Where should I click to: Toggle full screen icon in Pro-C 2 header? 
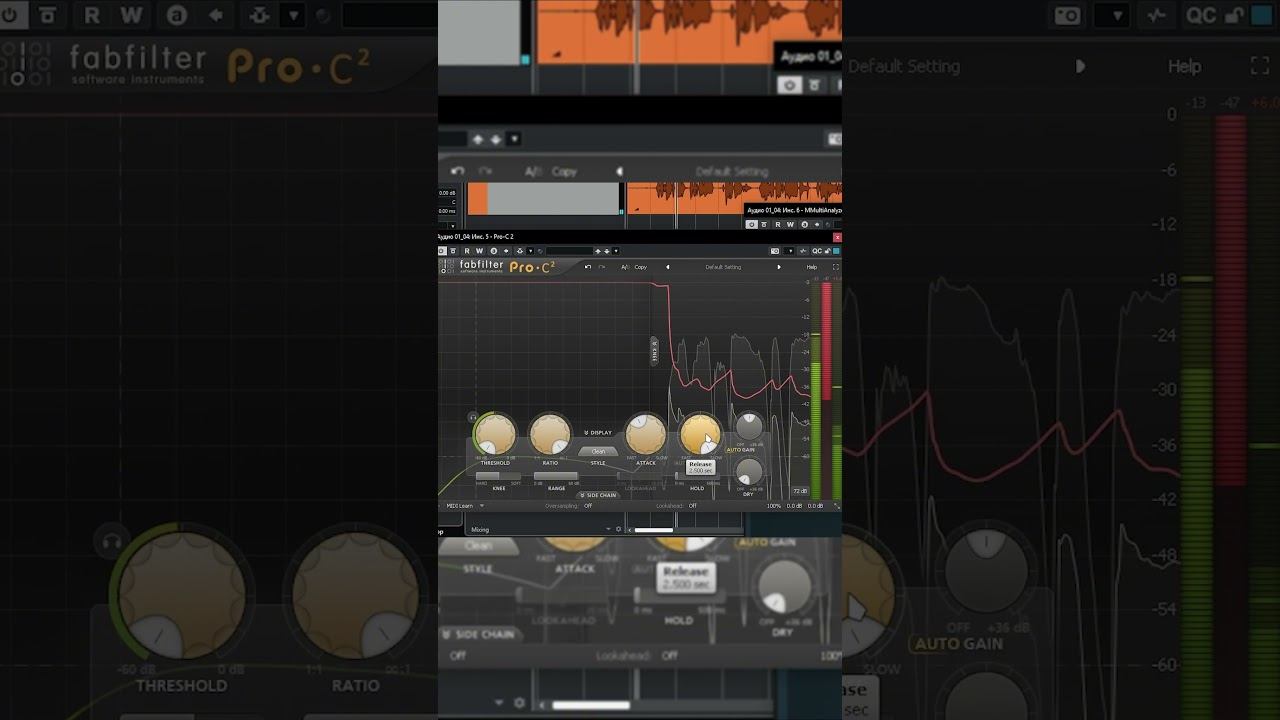click(x=836, y=267)
